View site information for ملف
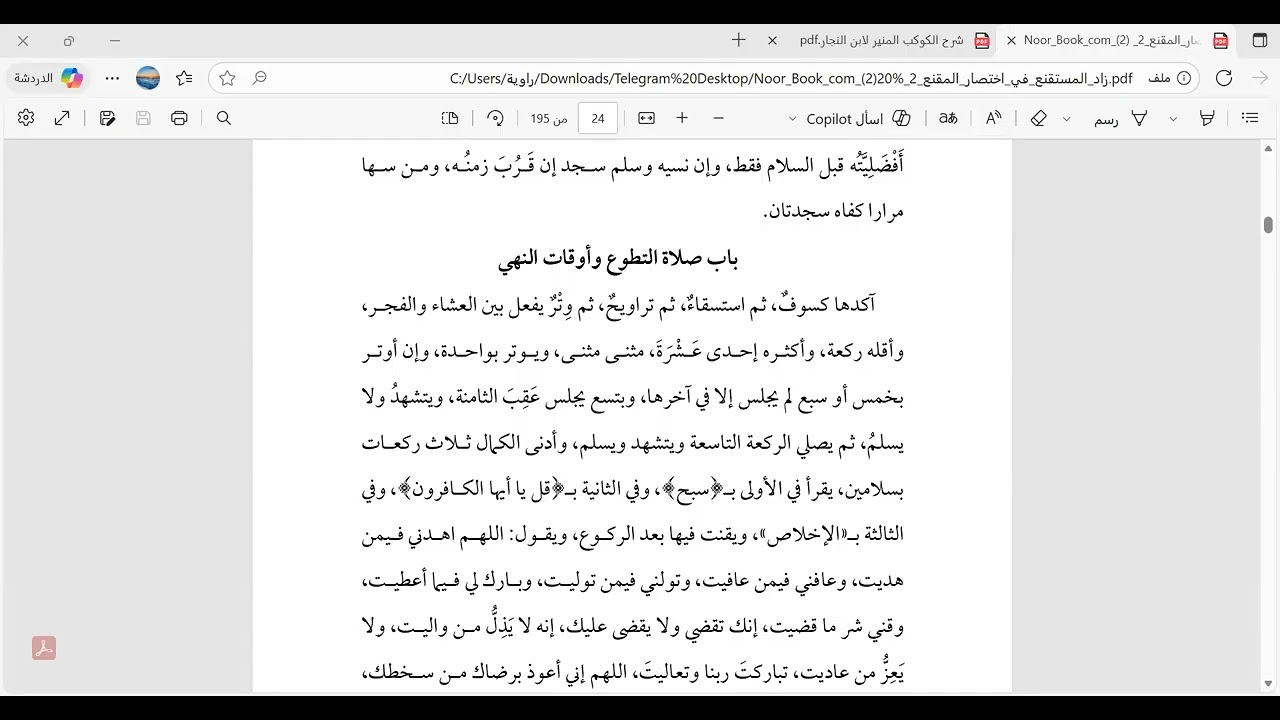 coord(1171,78)
